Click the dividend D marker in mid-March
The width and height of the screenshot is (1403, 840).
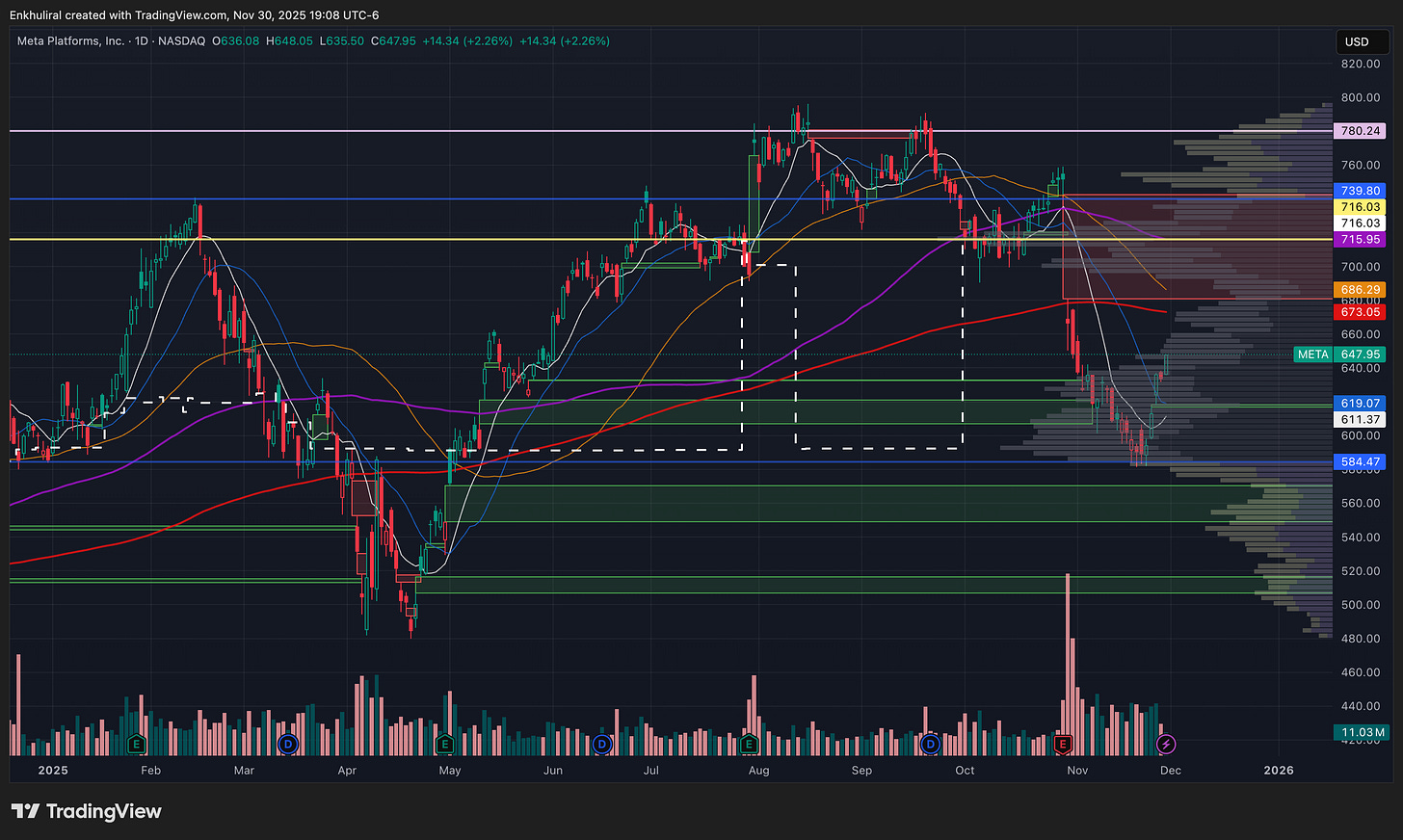pyautogui.click(x=287, y=744)
